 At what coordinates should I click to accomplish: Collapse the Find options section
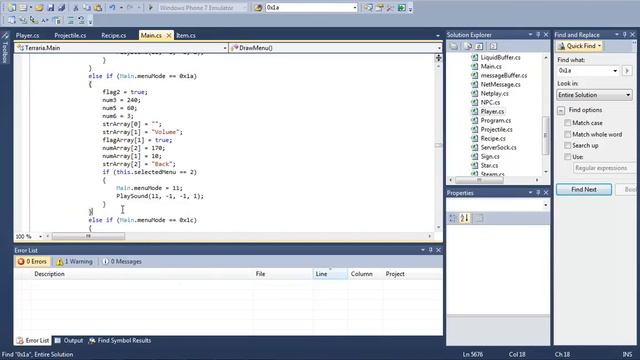[561, 110]
